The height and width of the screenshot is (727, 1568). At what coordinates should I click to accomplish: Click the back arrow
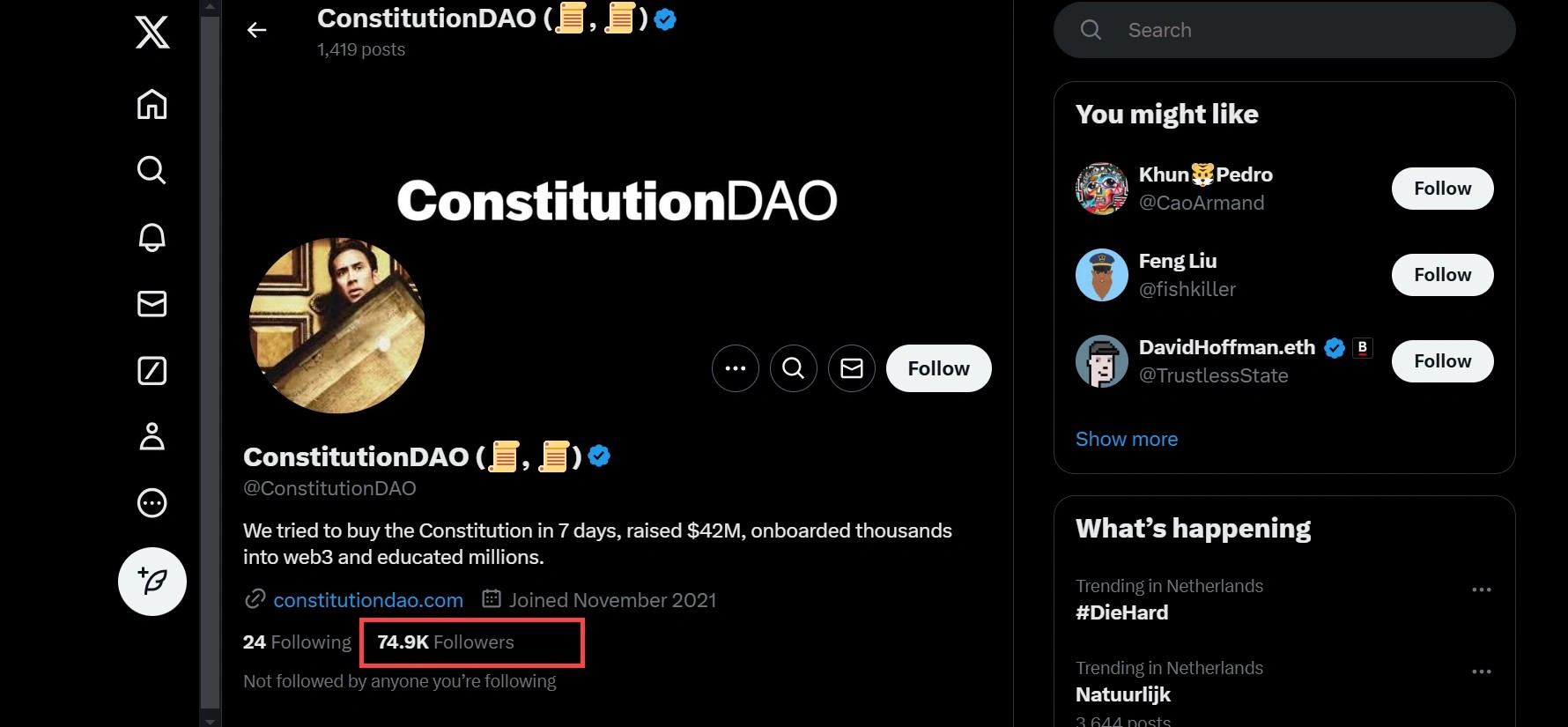(257, 31)
